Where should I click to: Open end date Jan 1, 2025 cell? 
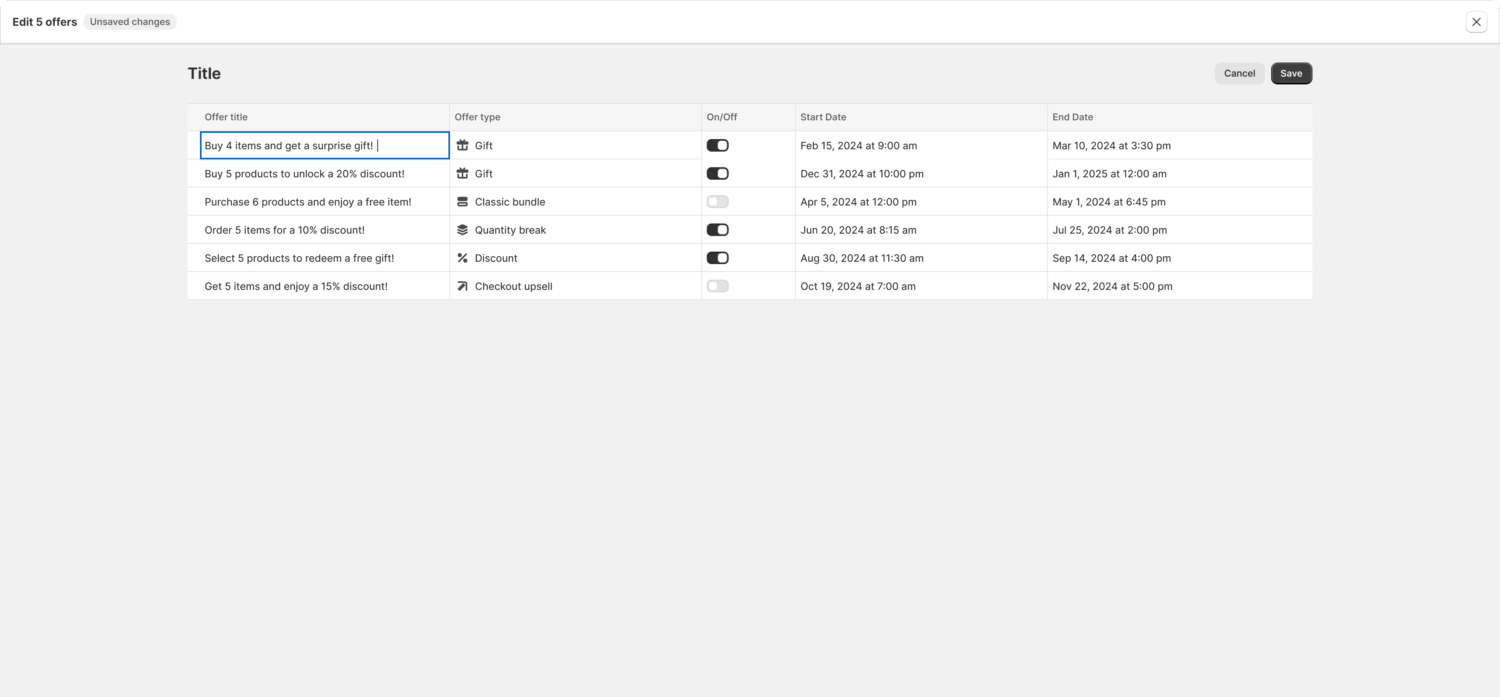tap(1109, 174)
